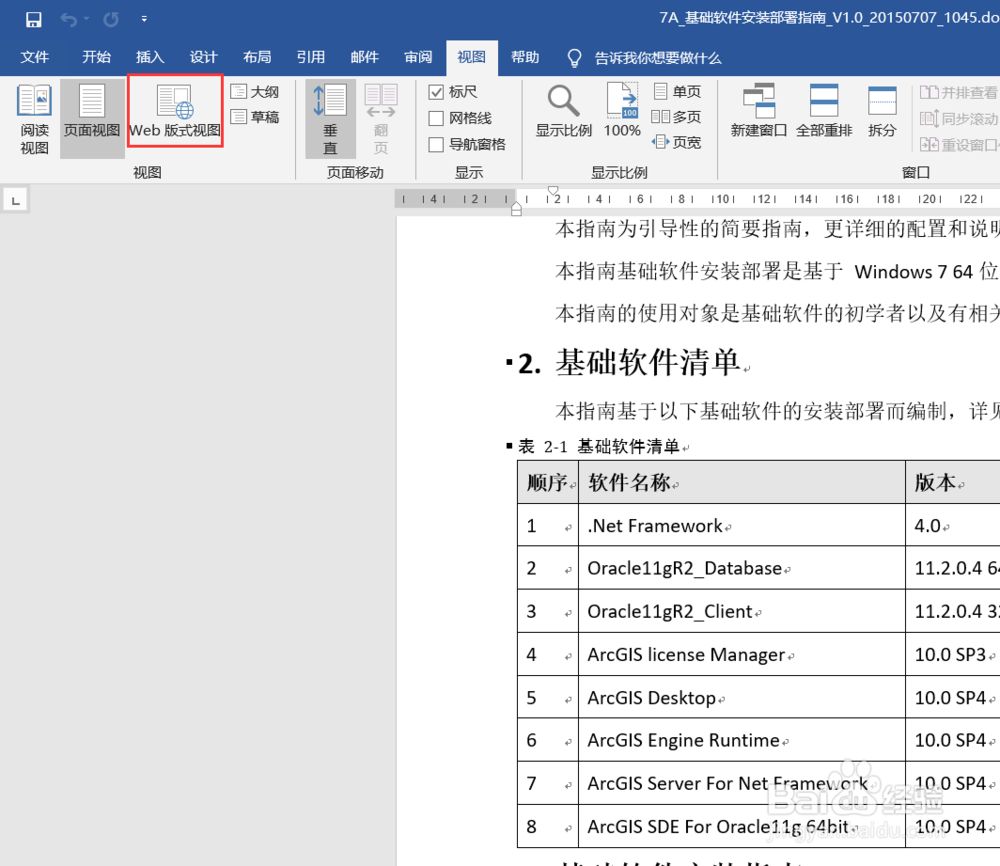The width and height of the screenshot is (1000, 866).
Task: Click table caption 表 2-1 基础软件清单
Action: point(598,446)
